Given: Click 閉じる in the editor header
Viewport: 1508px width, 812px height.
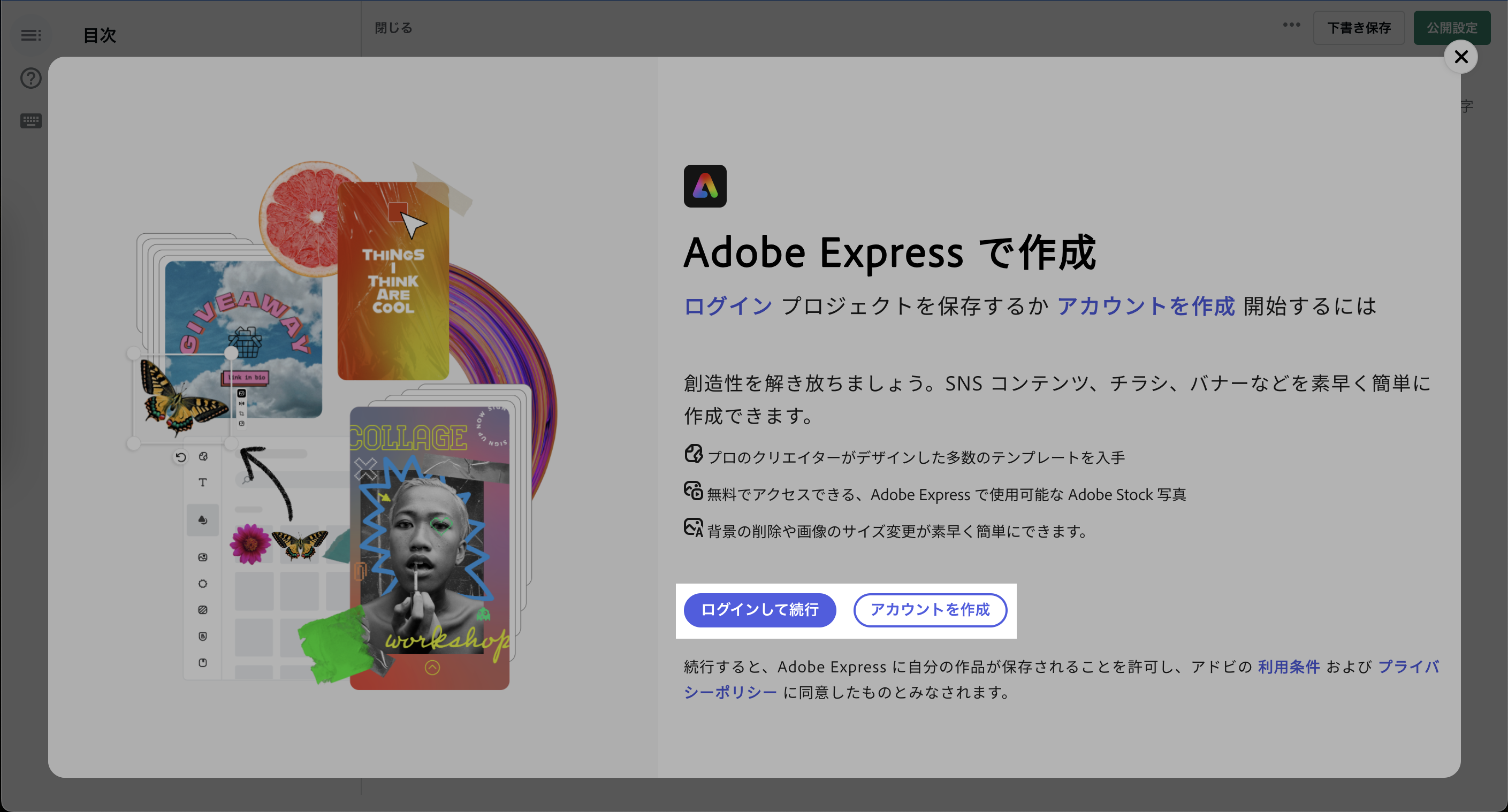Looking at the screenshot, I should tap(393, 27).
